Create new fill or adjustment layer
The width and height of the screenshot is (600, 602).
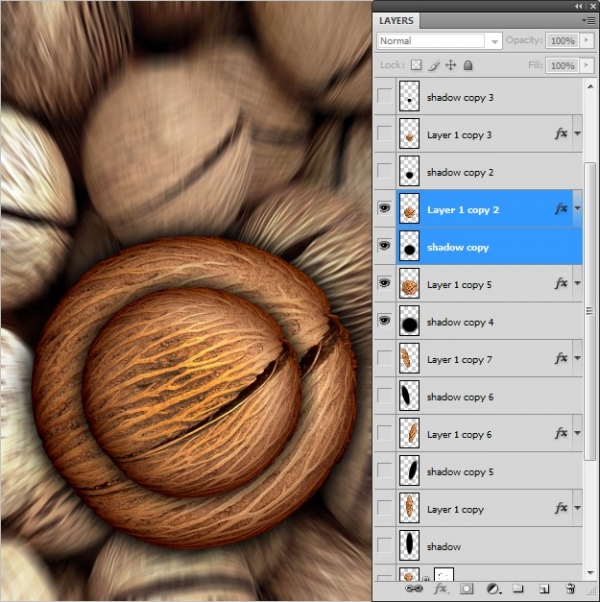[x=493, y=588]
